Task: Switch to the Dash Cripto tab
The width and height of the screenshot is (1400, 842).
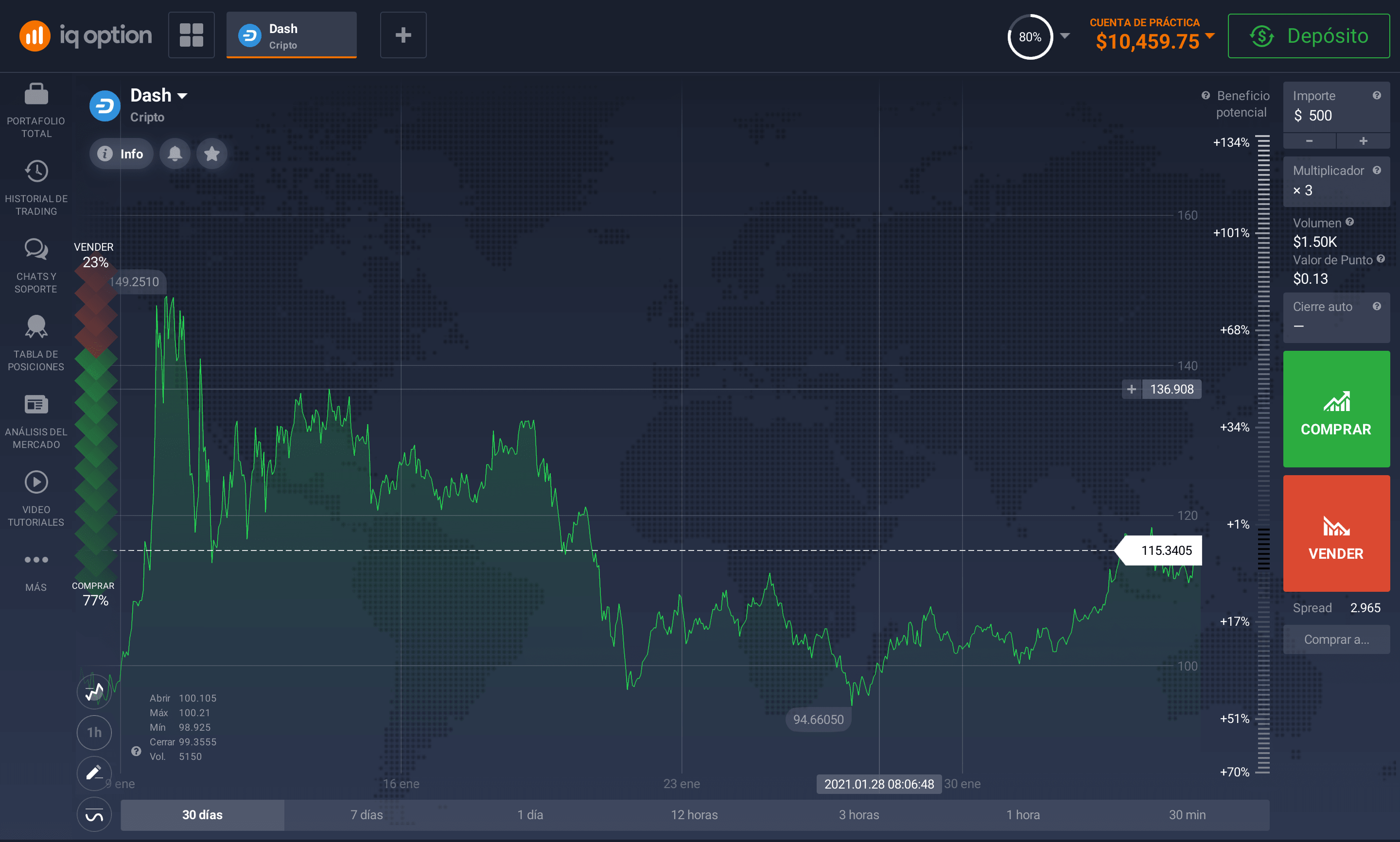Action: tap(292, 35)
